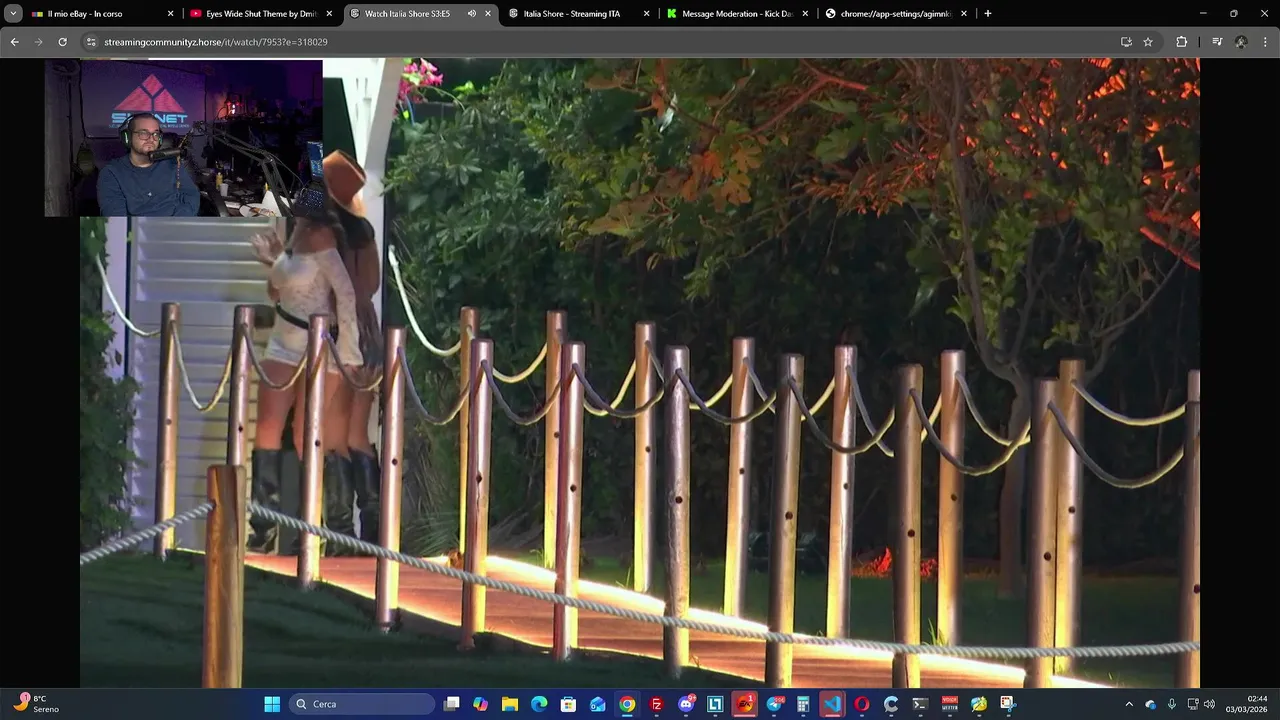Close the Eyes Wide Shut Theme tab
The image size is (1280, 720).
[329, 14]
